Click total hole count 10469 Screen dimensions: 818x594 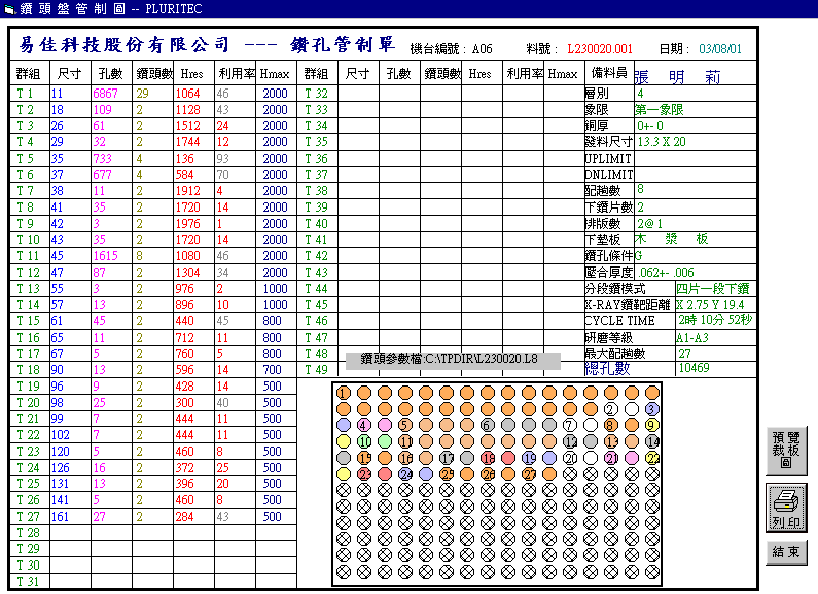694,368
